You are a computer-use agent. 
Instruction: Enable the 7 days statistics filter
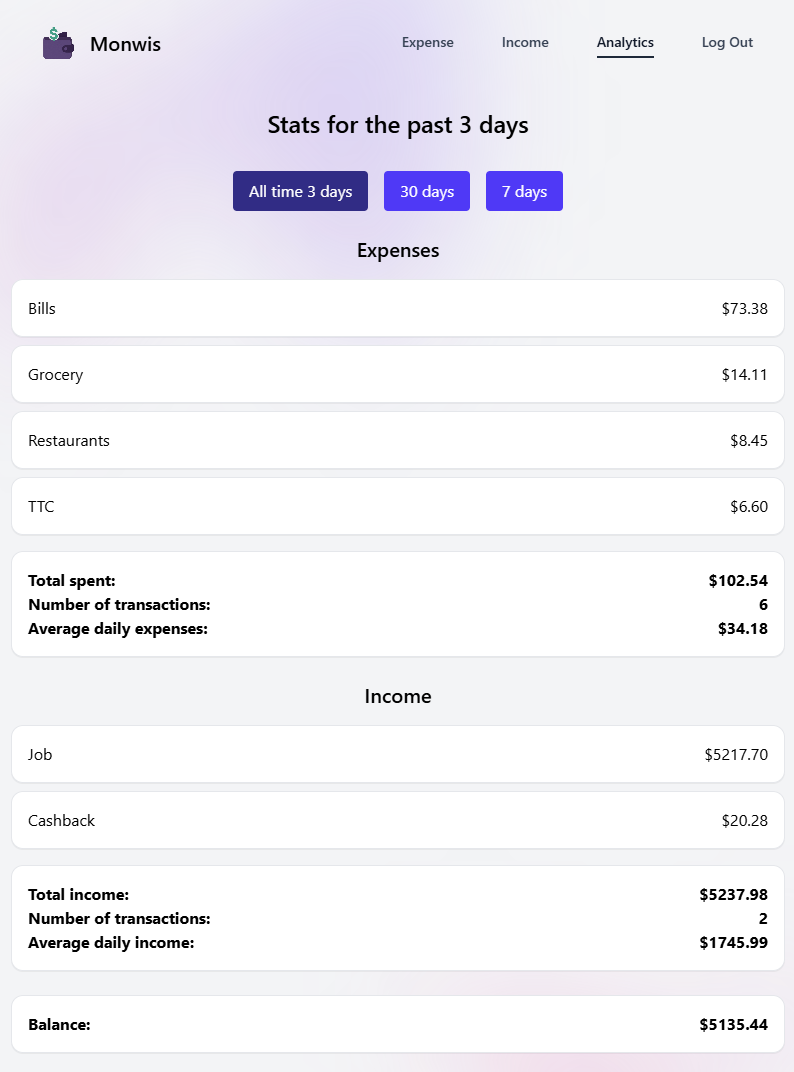[x=524, y=190]
